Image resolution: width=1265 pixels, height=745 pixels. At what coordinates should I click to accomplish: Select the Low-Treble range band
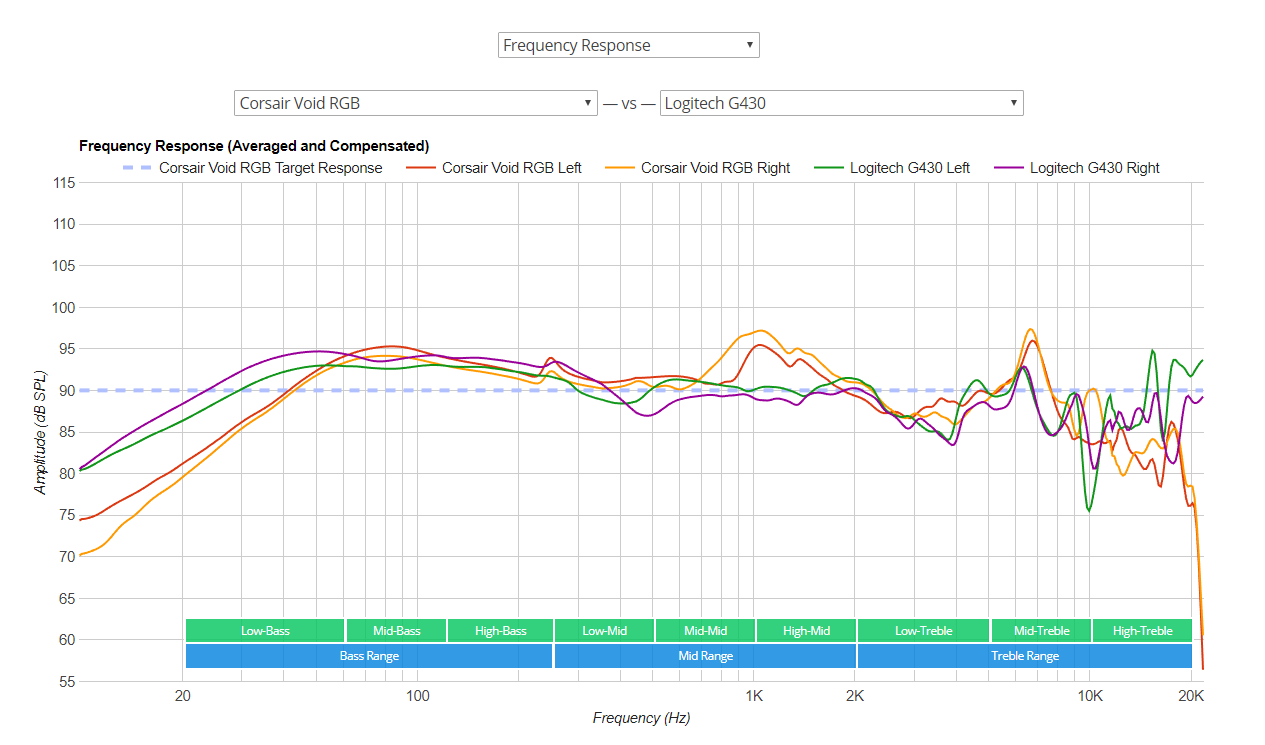click(923, 630)
